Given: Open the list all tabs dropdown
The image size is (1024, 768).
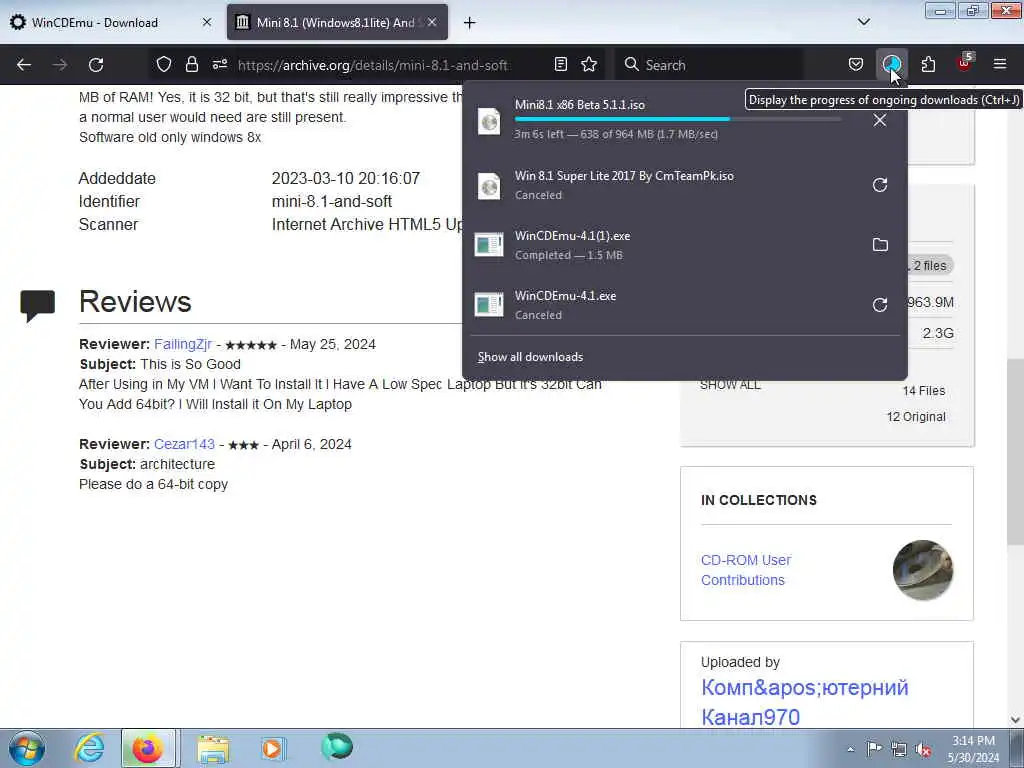Looking at the screenshot, I should [x=863, y=22].
